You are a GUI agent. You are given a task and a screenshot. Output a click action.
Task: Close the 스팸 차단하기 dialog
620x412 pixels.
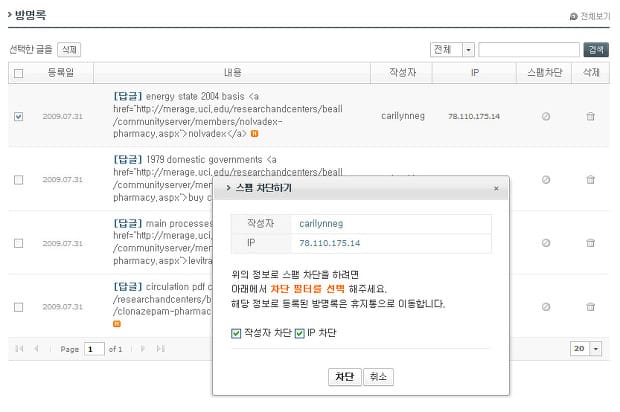496,188
